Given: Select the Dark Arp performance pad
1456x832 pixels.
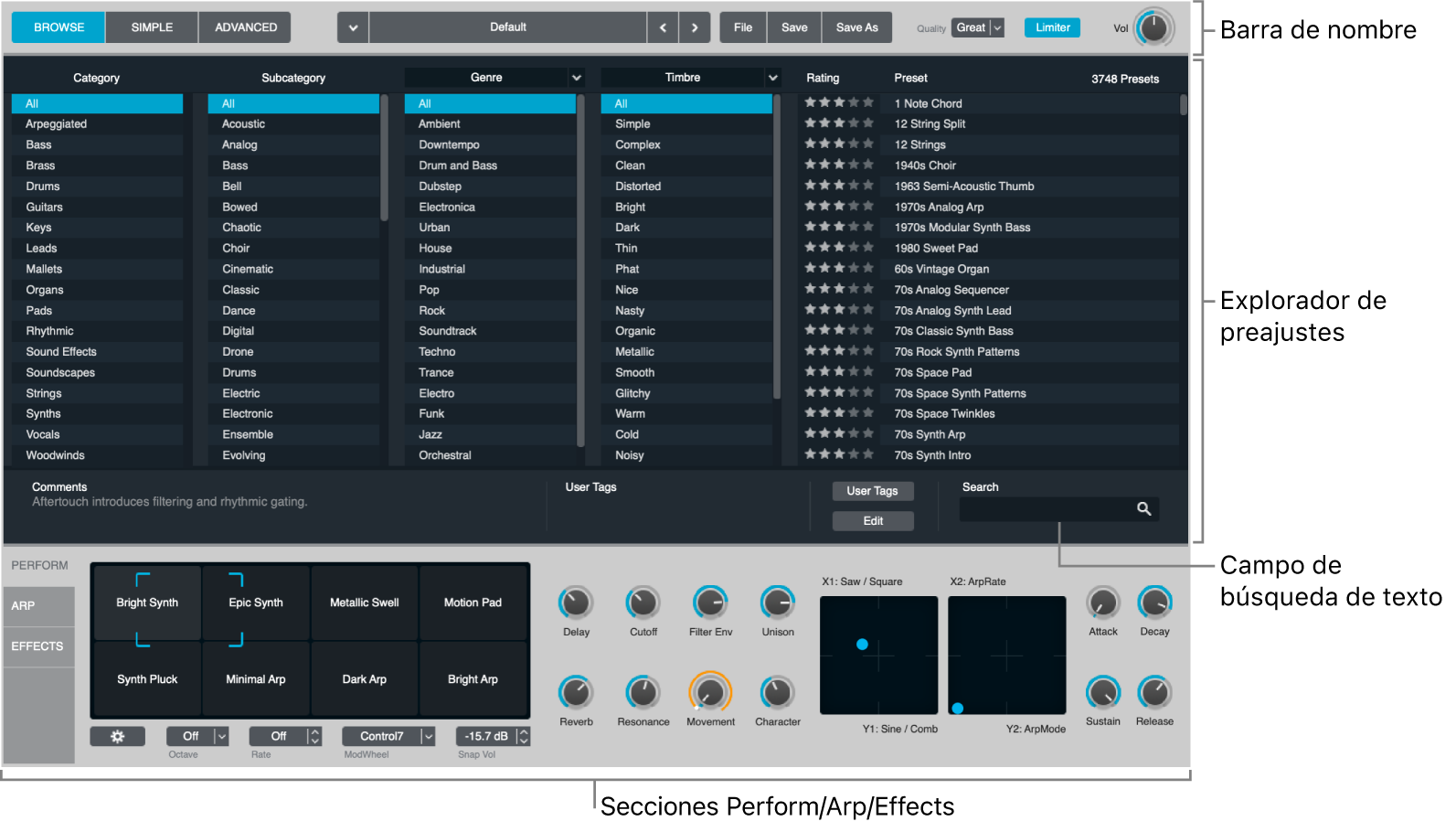Looking at the screenshot, I should click(x=364, y=679).
